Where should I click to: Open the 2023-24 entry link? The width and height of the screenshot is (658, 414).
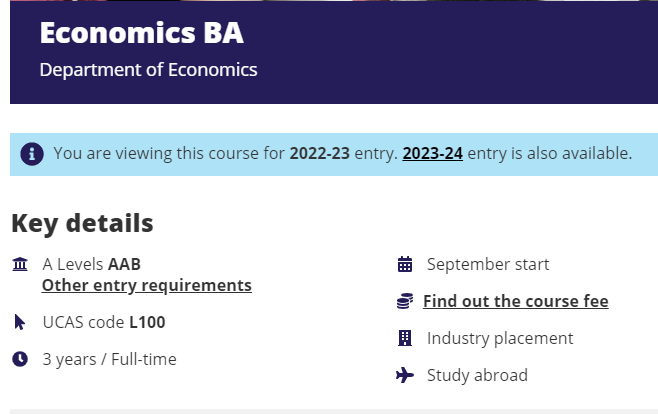click(x=432, y=154)
